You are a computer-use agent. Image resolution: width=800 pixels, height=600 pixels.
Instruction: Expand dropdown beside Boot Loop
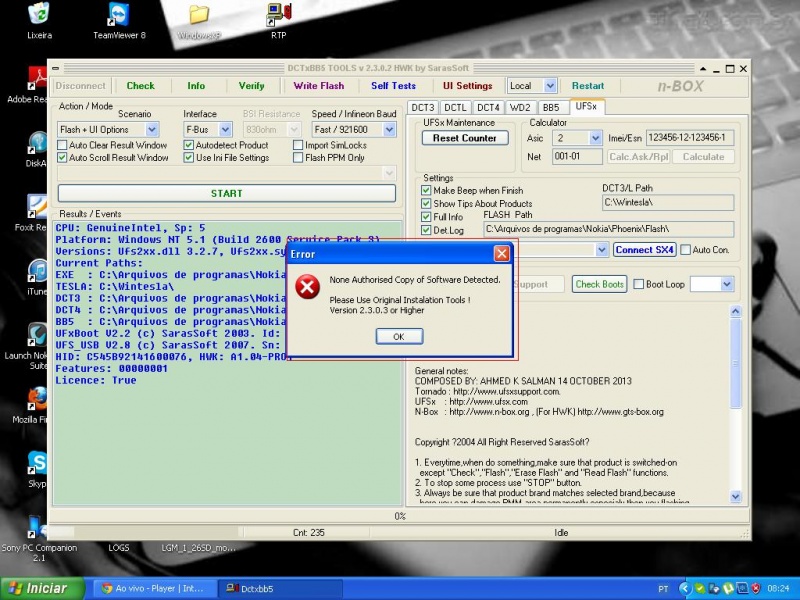(x=727, y=284)
